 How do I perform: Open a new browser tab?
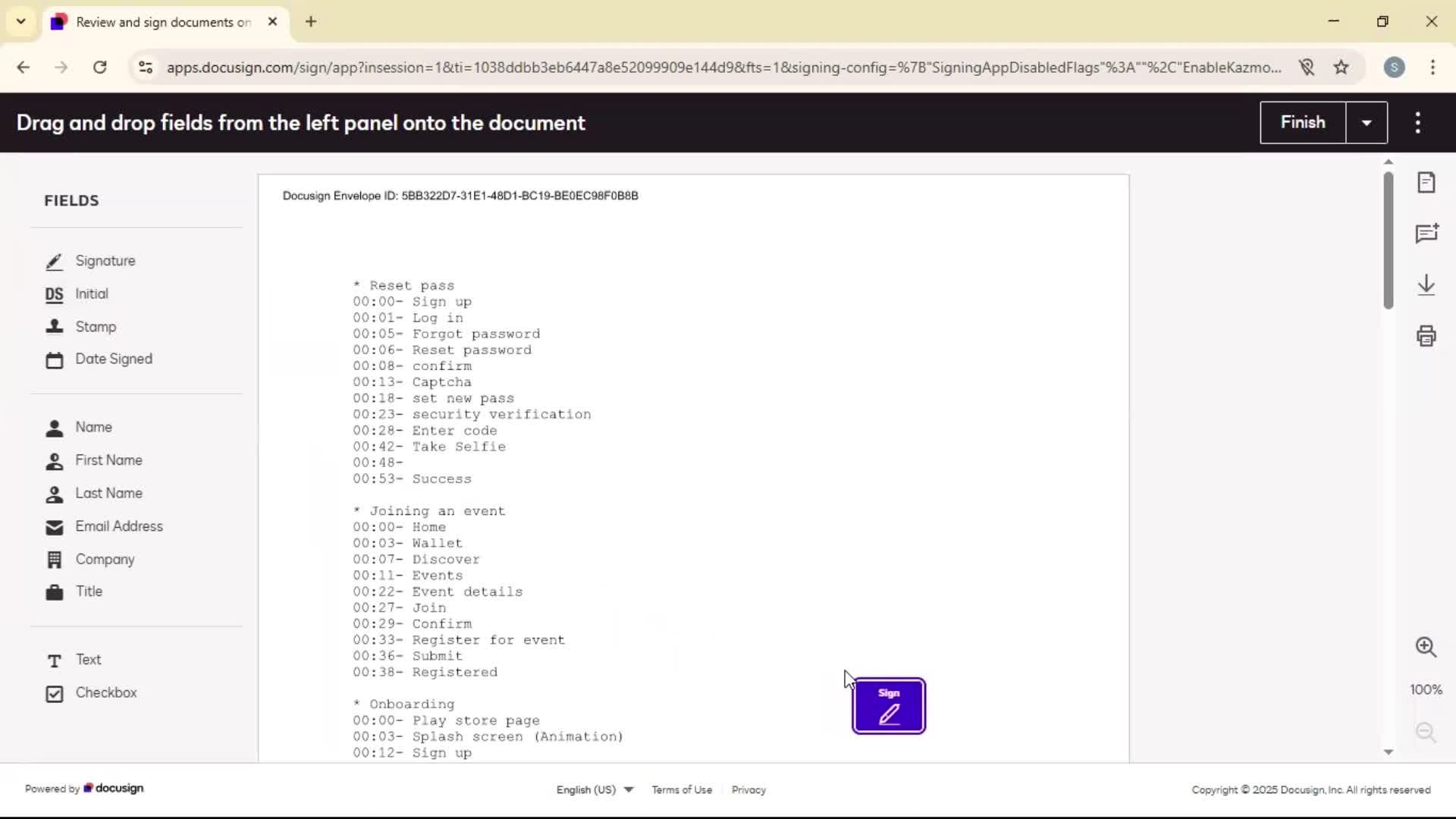click(311, 22)
